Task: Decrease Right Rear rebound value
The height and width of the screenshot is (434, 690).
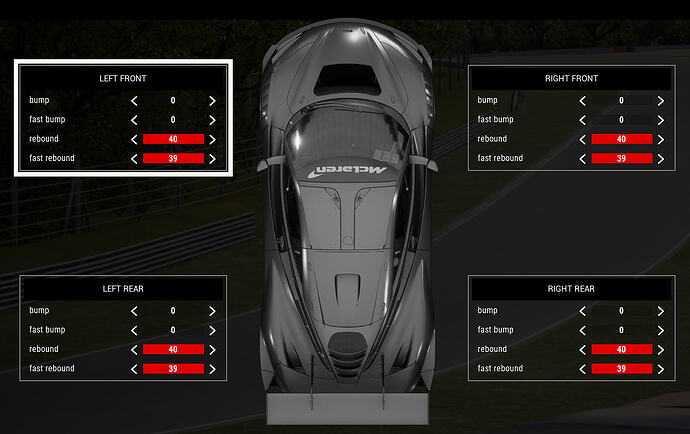Action: pyautogui.click(x=583, y=350)
